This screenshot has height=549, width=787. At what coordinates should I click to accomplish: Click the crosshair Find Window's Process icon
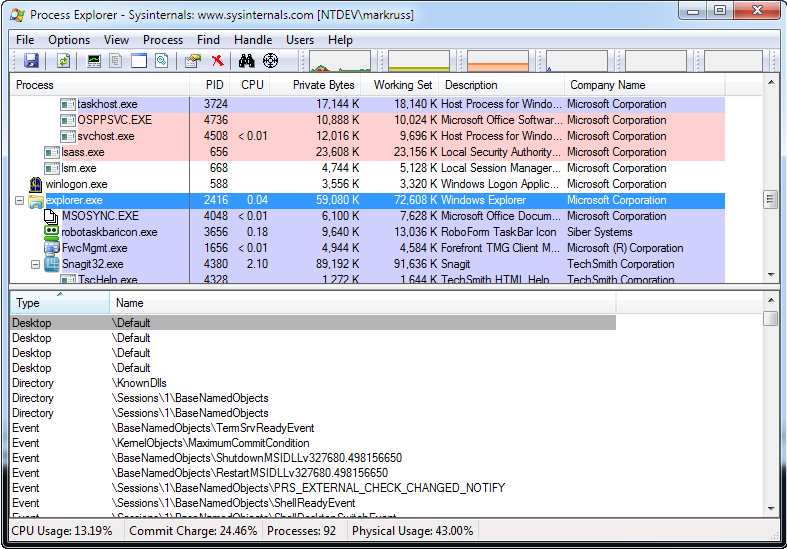(x=271, y=61)
